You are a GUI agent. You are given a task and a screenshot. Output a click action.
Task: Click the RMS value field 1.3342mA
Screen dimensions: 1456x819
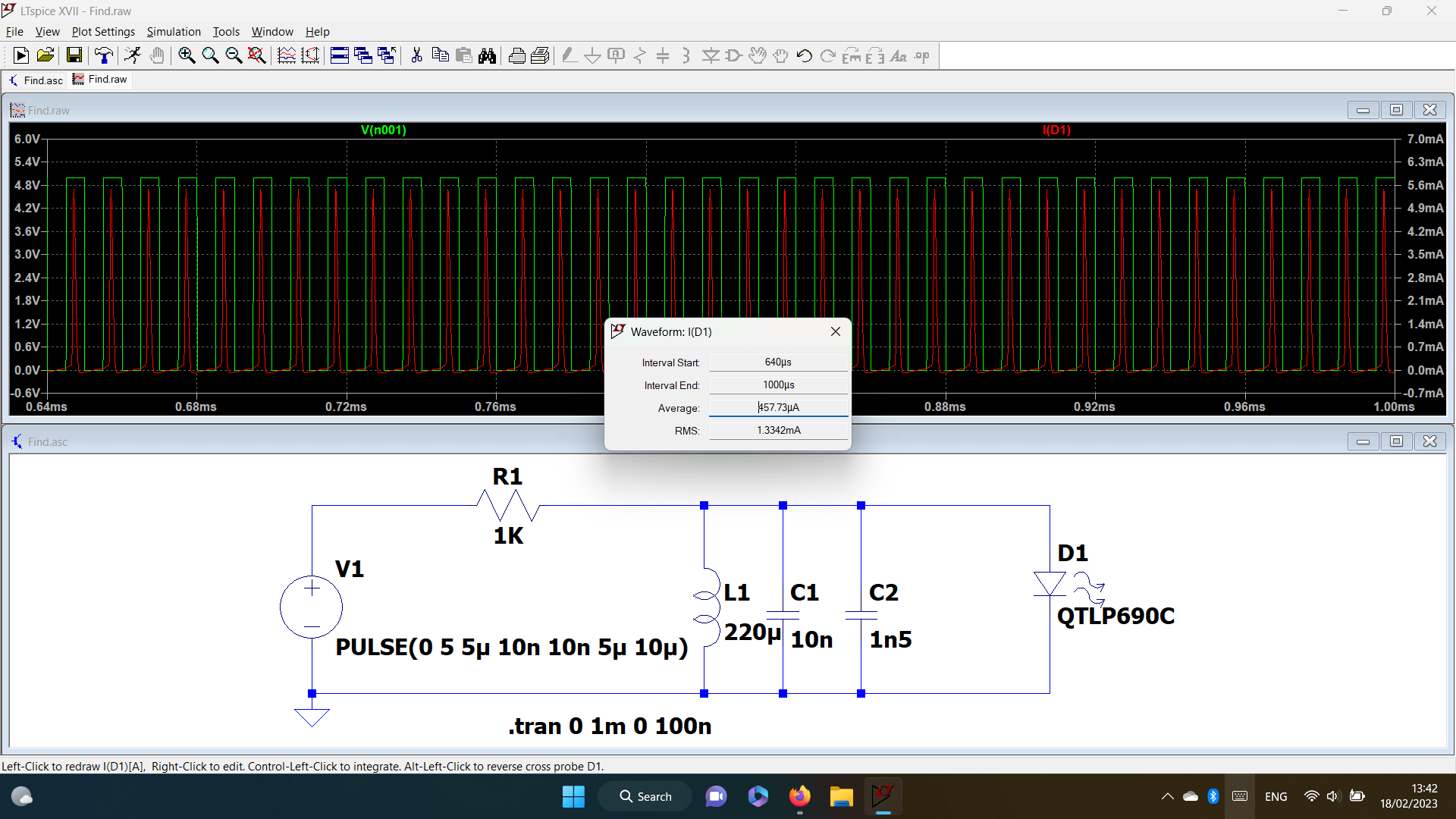tap(779, 431)
